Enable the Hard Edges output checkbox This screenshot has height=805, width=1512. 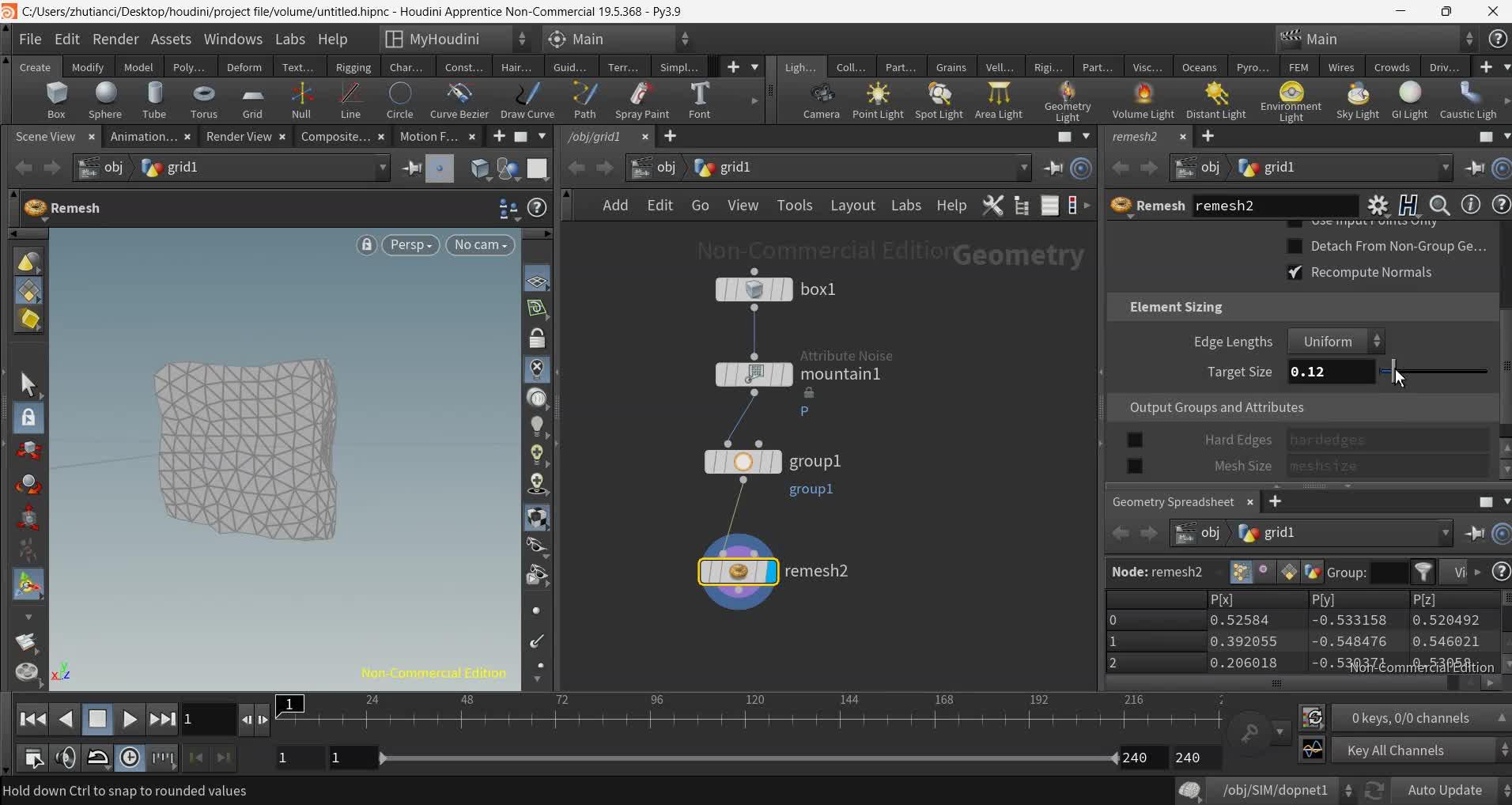(1135, 440)
